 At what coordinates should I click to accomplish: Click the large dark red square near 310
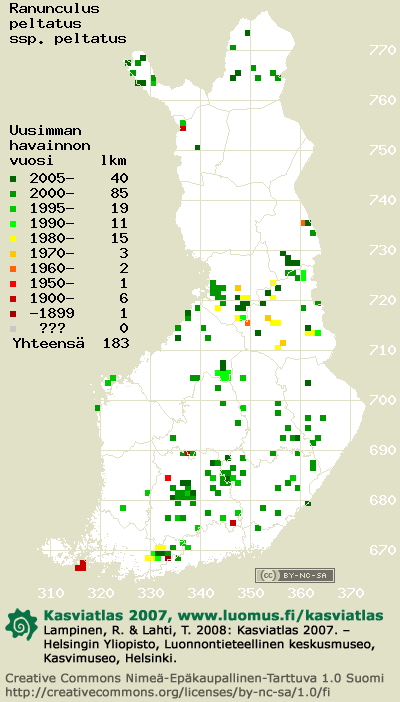point(81,566)
